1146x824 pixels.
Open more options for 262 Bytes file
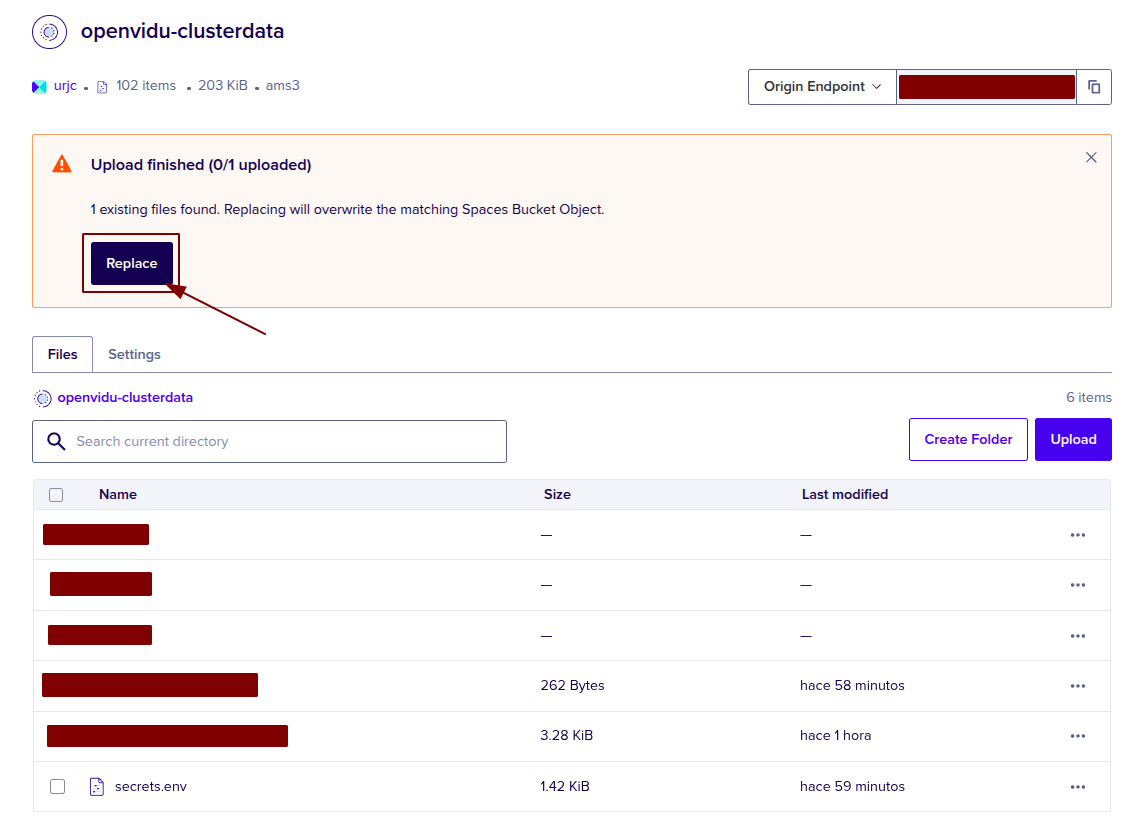[1077, 686]
